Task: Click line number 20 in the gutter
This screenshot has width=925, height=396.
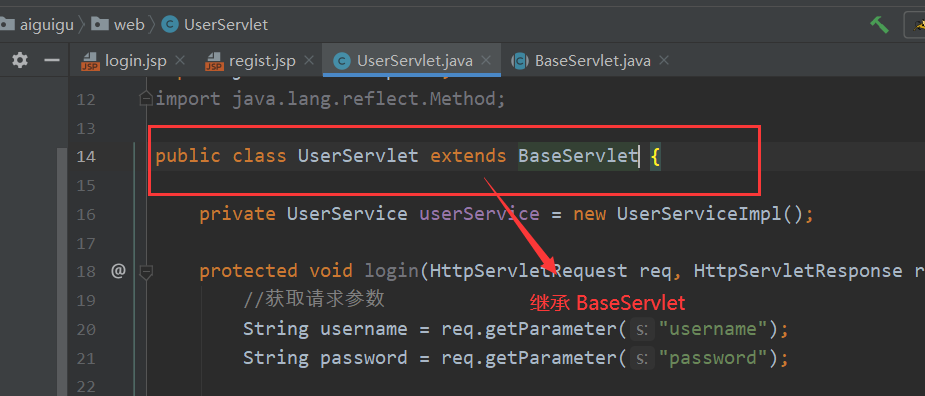Action: 86,329
